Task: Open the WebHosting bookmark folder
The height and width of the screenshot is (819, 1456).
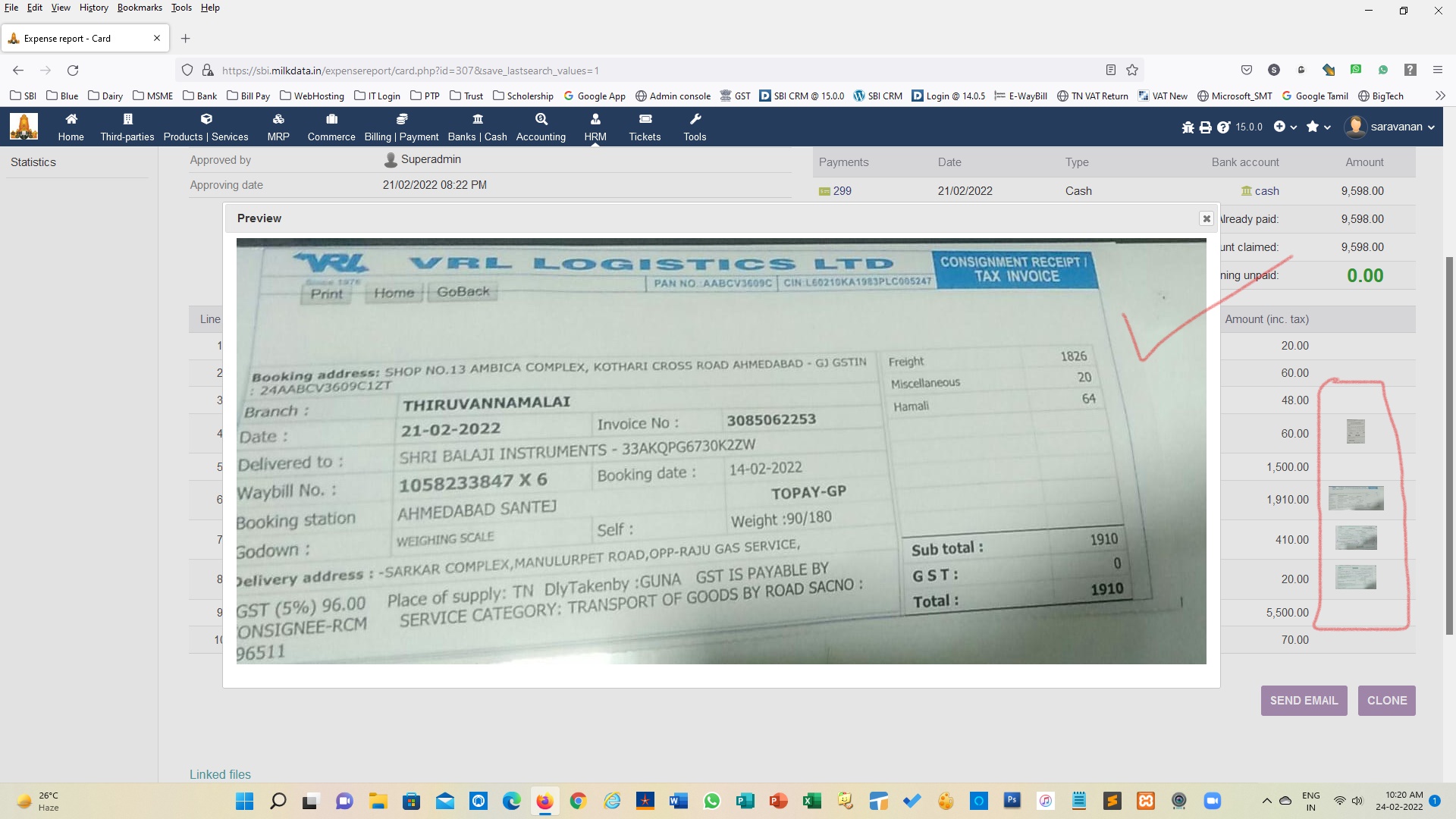Action: pyautogui.click(x=312, y=96)
